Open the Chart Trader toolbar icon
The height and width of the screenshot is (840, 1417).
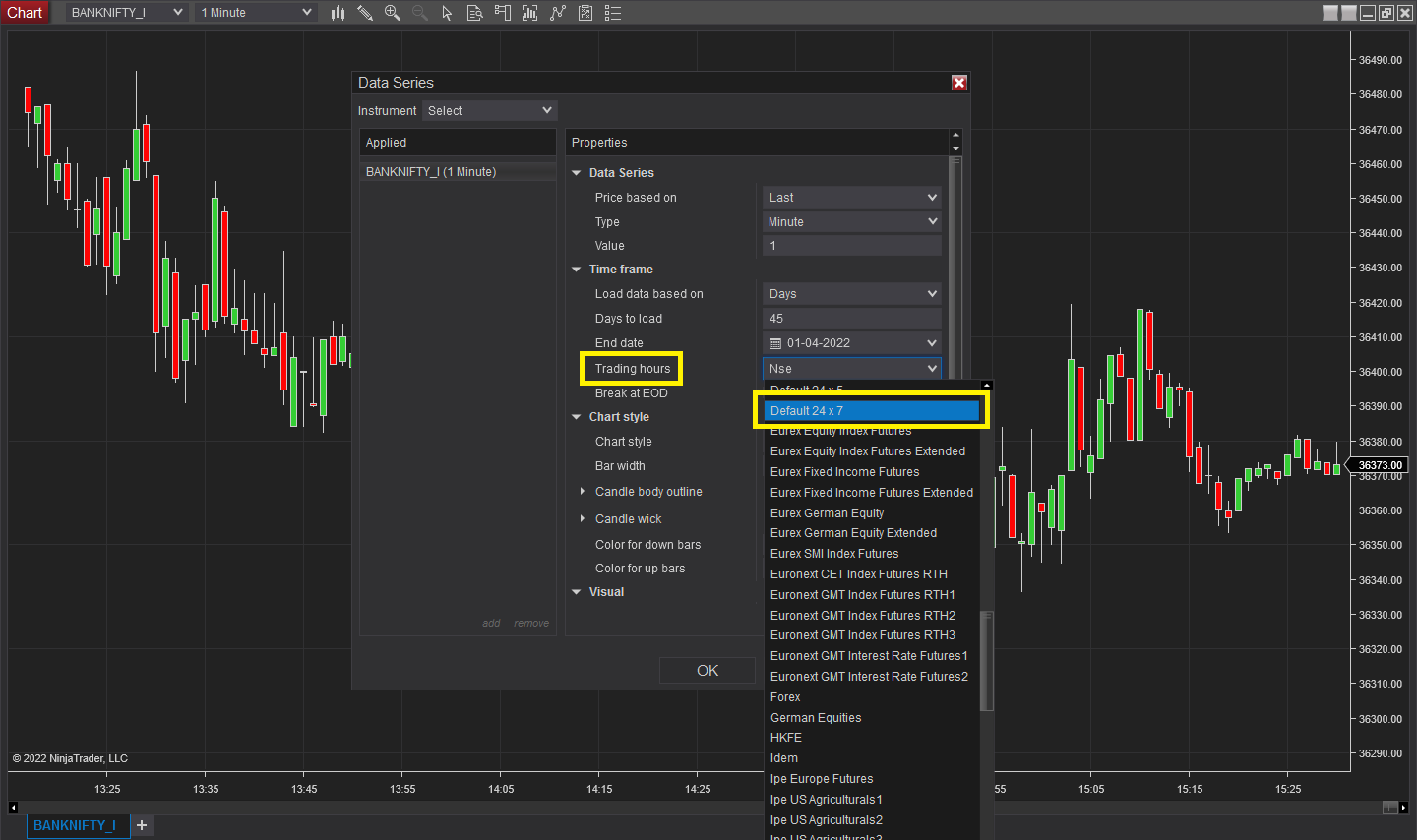point(502,13)
